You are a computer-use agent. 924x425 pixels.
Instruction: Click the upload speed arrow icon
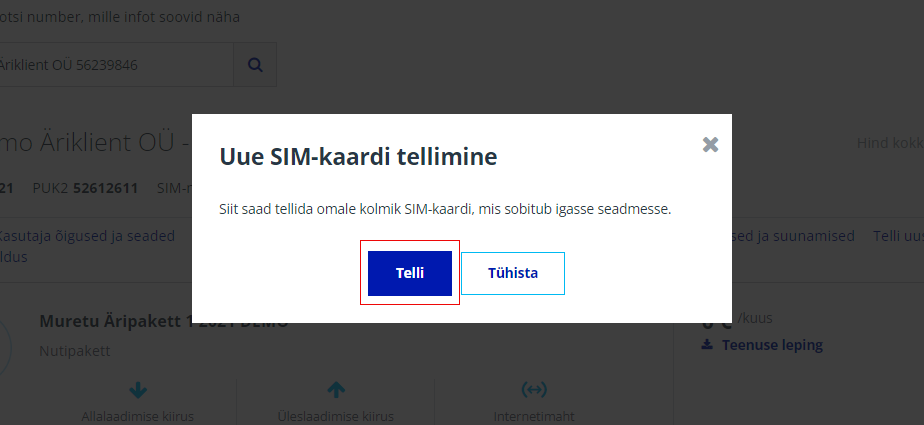click(336, 389)
